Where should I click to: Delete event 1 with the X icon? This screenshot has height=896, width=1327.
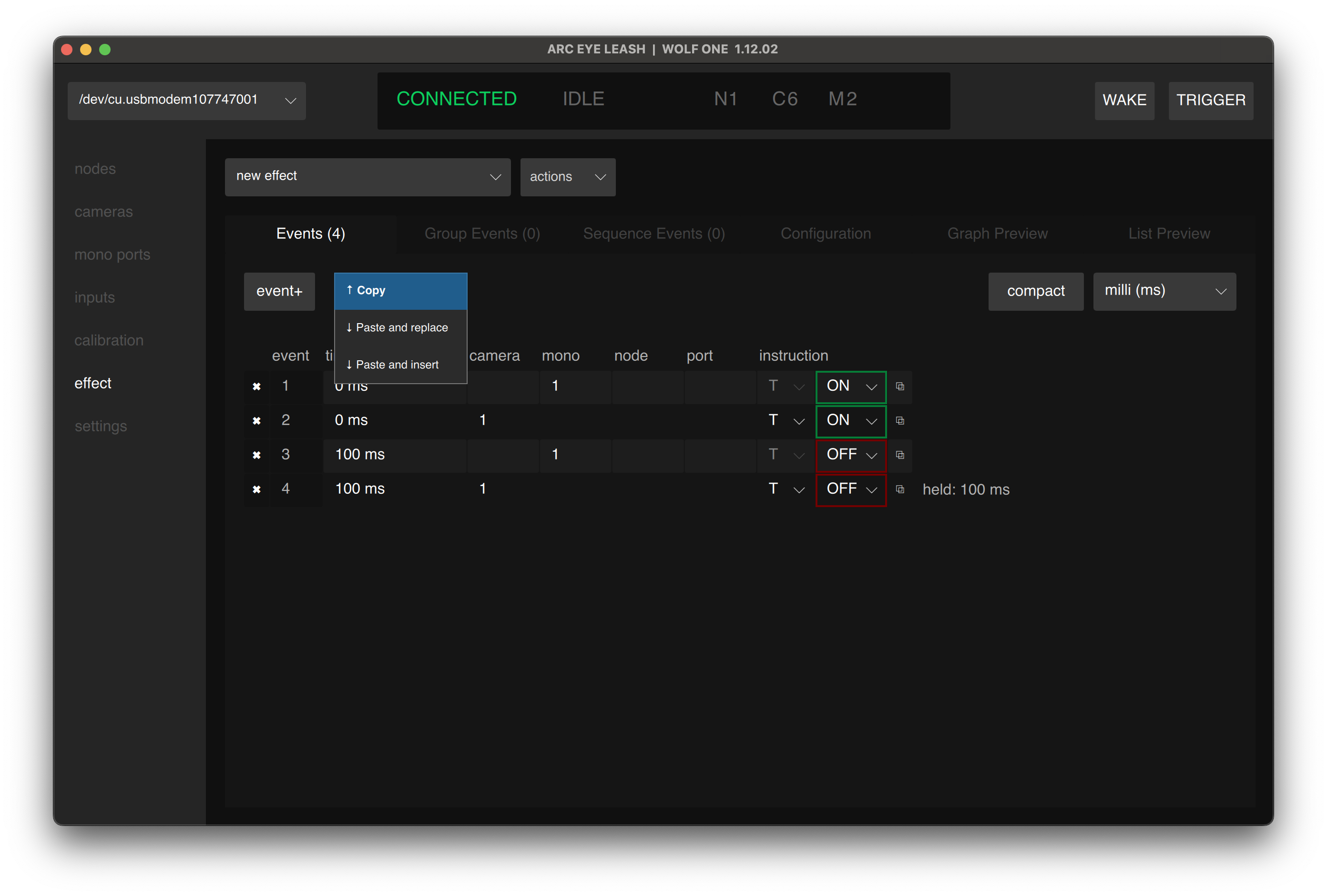[256, 387]
